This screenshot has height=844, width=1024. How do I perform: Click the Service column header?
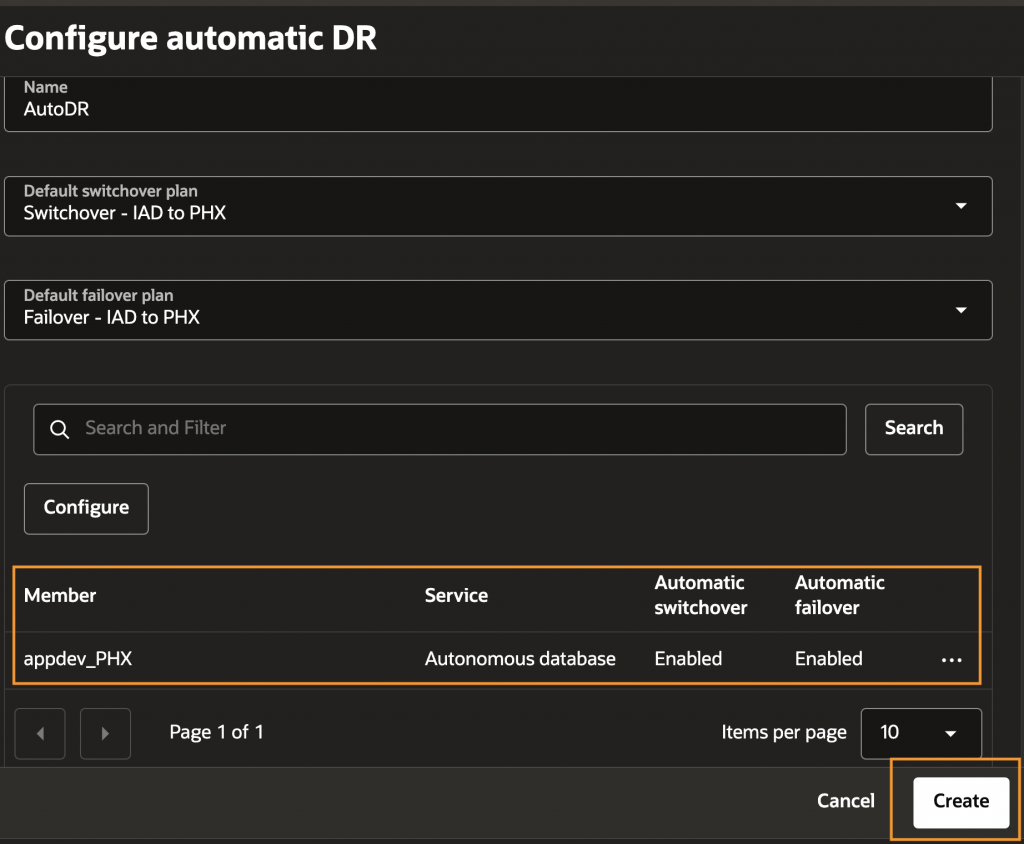[456, 595]
